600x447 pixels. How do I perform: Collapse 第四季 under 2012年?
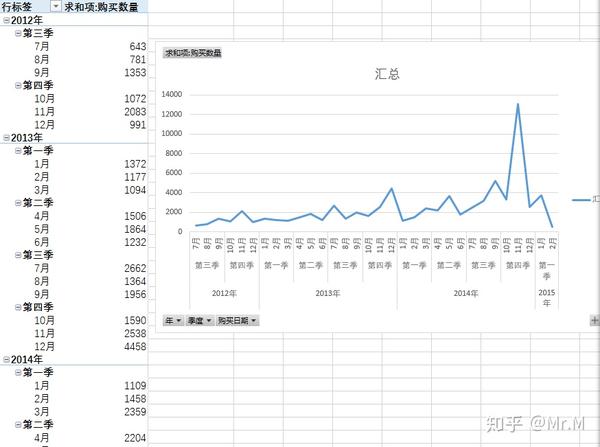tap(18, 85)
